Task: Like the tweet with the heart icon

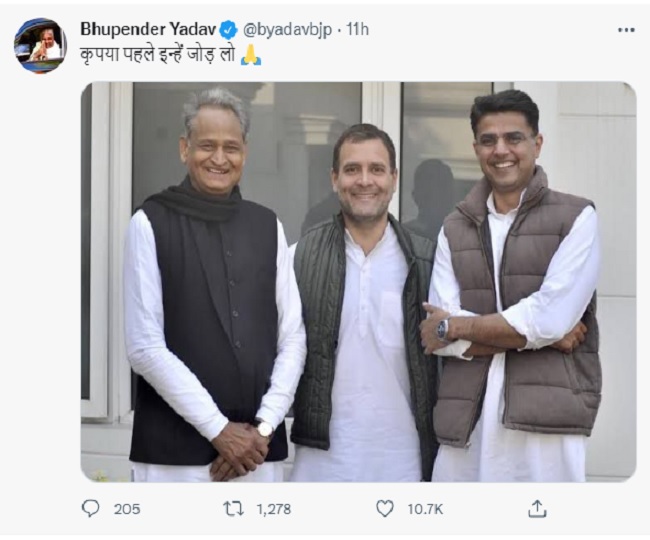Action: 385,508
